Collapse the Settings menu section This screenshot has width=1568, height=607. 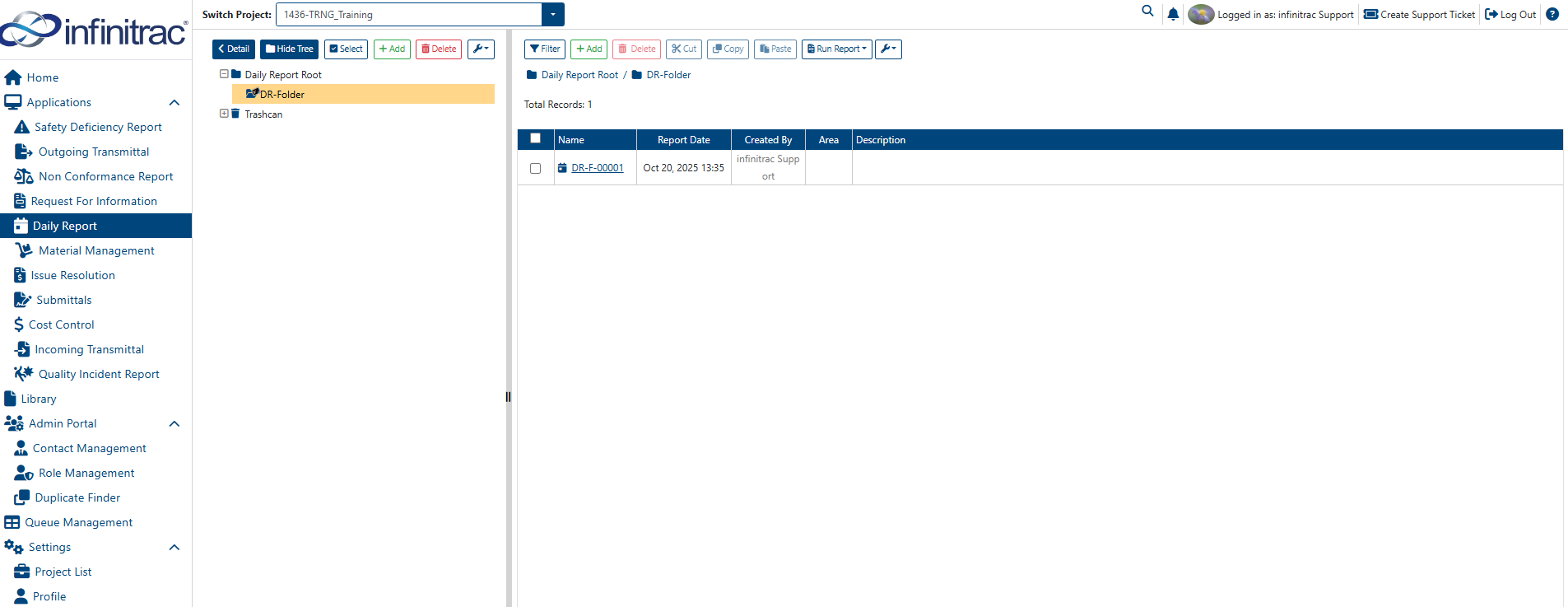174,548
